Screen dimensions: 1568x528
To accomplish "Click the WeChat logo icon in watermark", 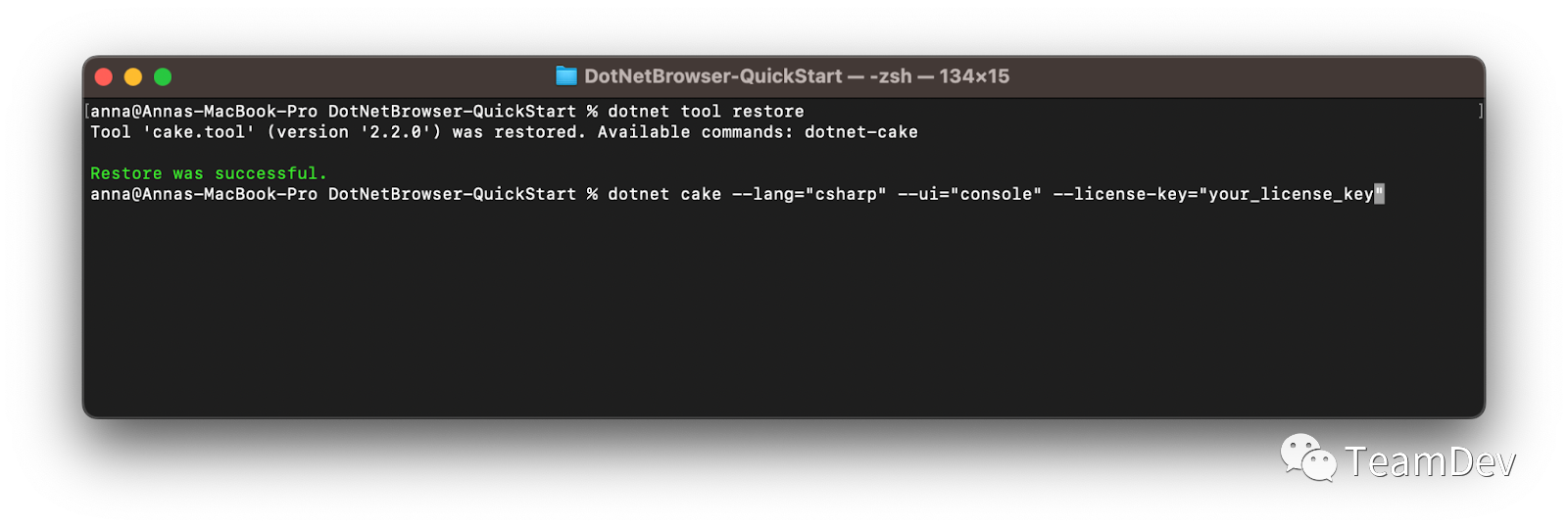I will 1308,457.
